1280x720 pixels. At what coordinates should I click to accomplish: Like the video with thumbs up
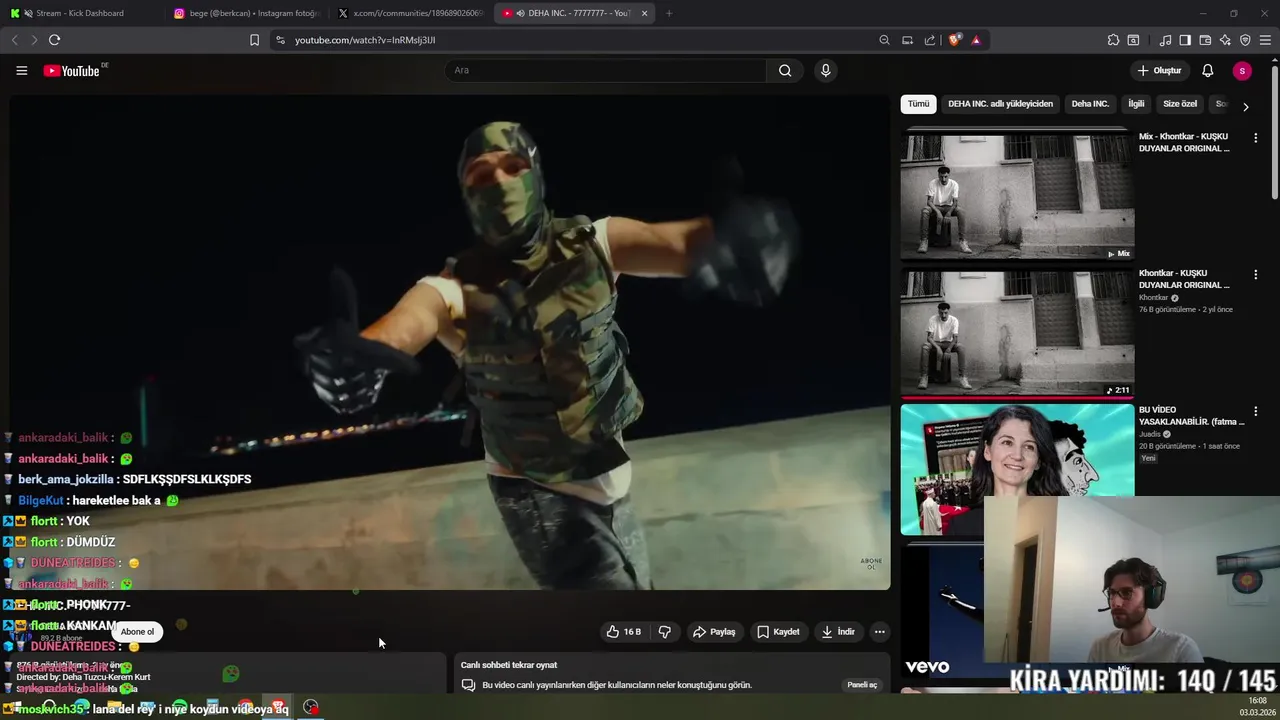click(623, 632)
